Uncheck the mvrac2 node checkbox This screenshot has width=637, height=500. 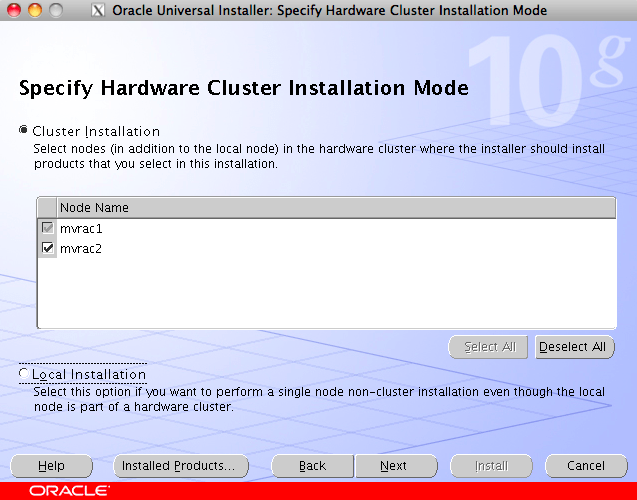(47, 248)
